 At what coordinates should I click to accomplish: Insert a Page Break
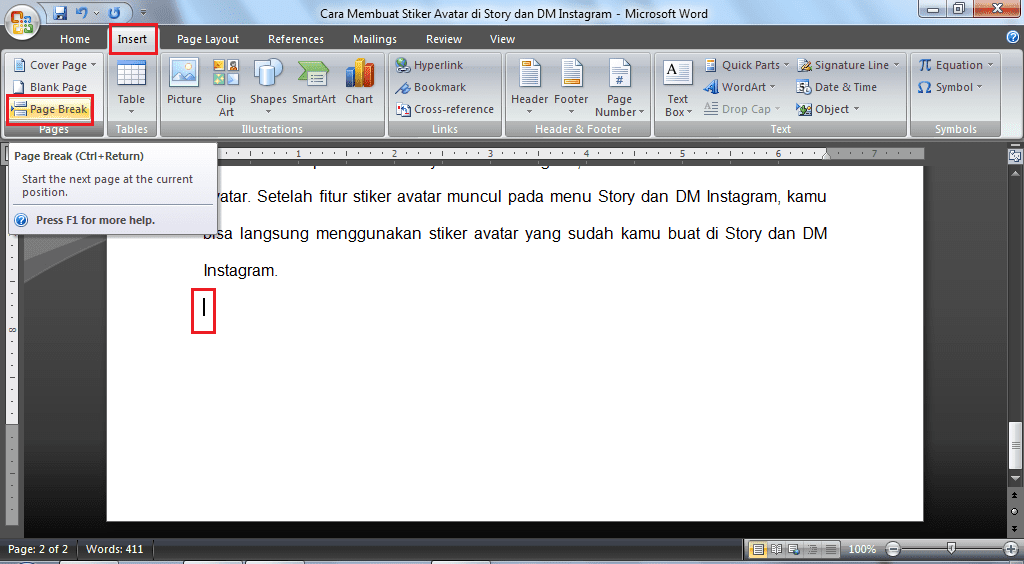coord(50,109)
